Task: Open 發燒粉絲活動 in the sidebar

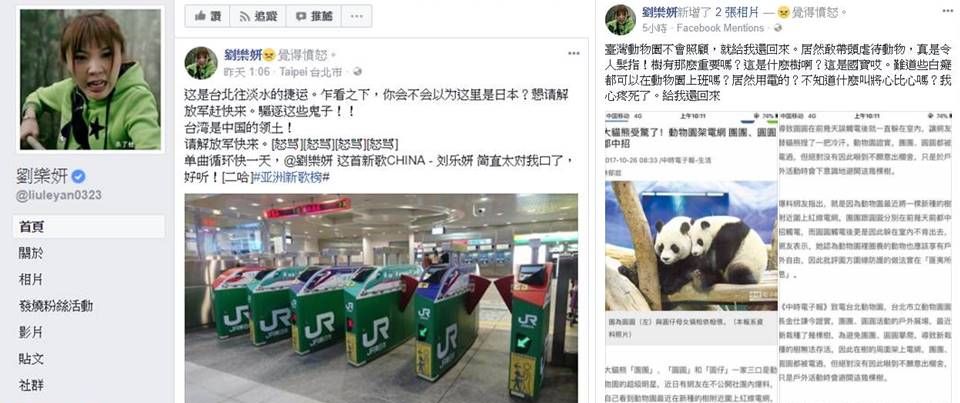Action: point(56,306)
